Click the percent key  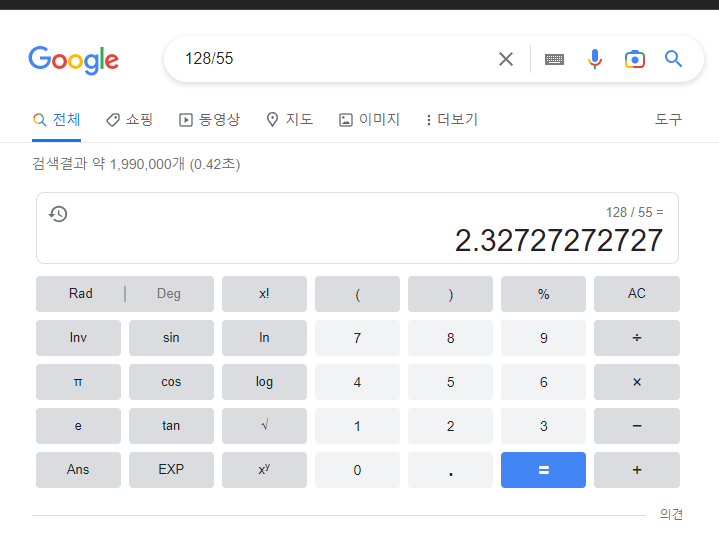(x=543, y=294)
